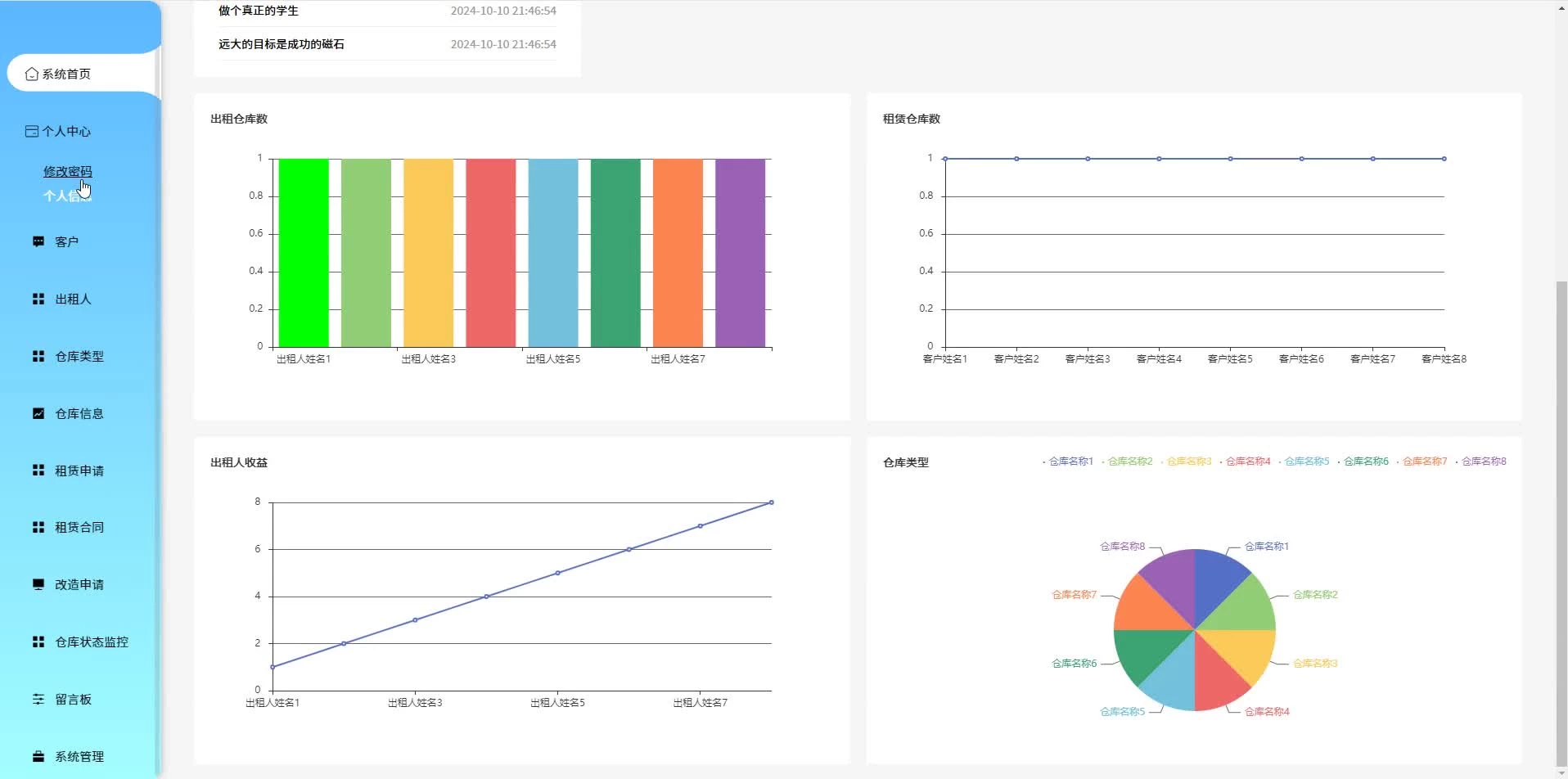Click the monitor icon beside 改造申请
1568x779 pixels.
pyautogui.click(x=38, y=585)
